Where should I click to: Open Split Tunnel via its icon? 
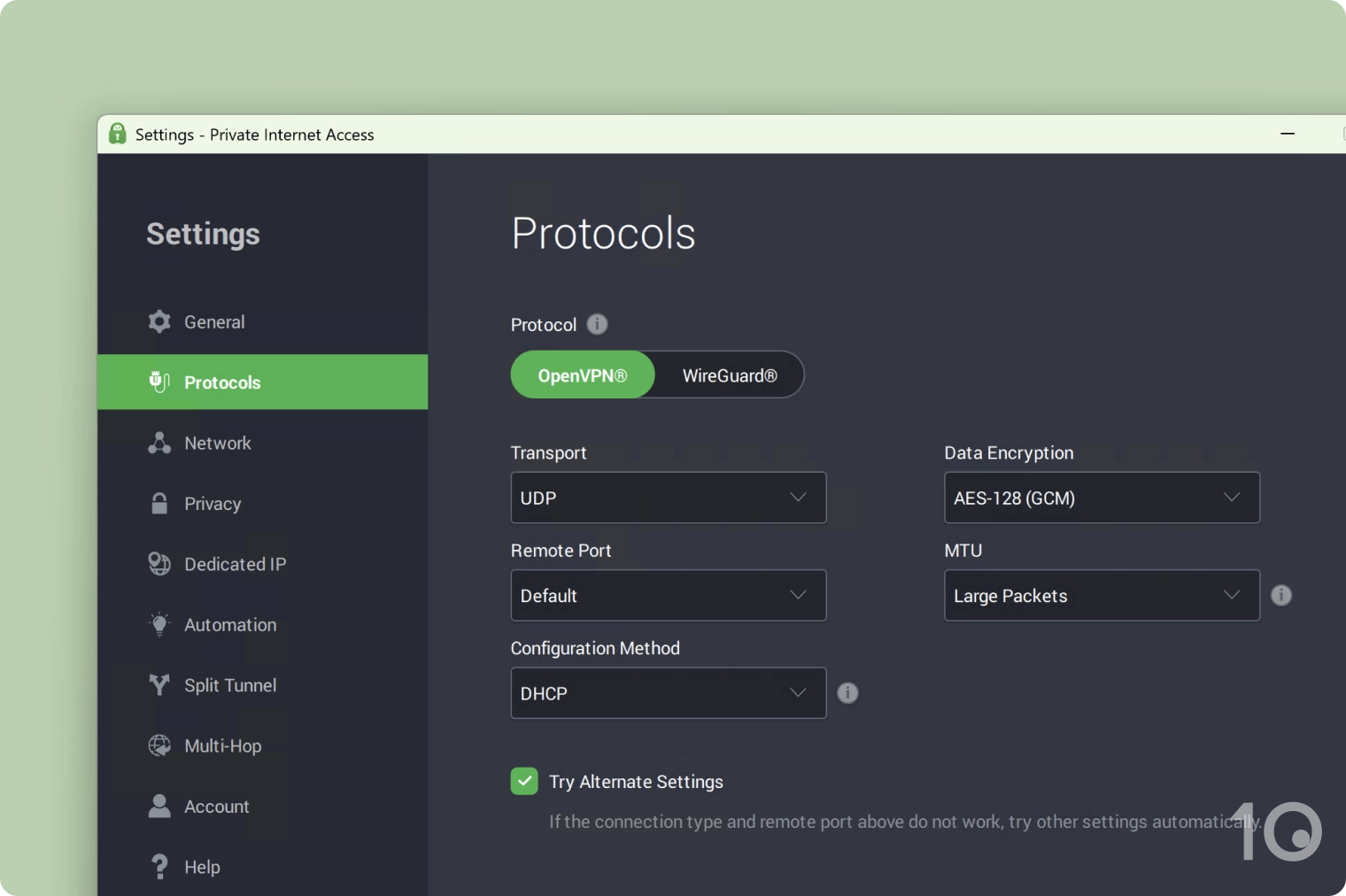(159, 684)
